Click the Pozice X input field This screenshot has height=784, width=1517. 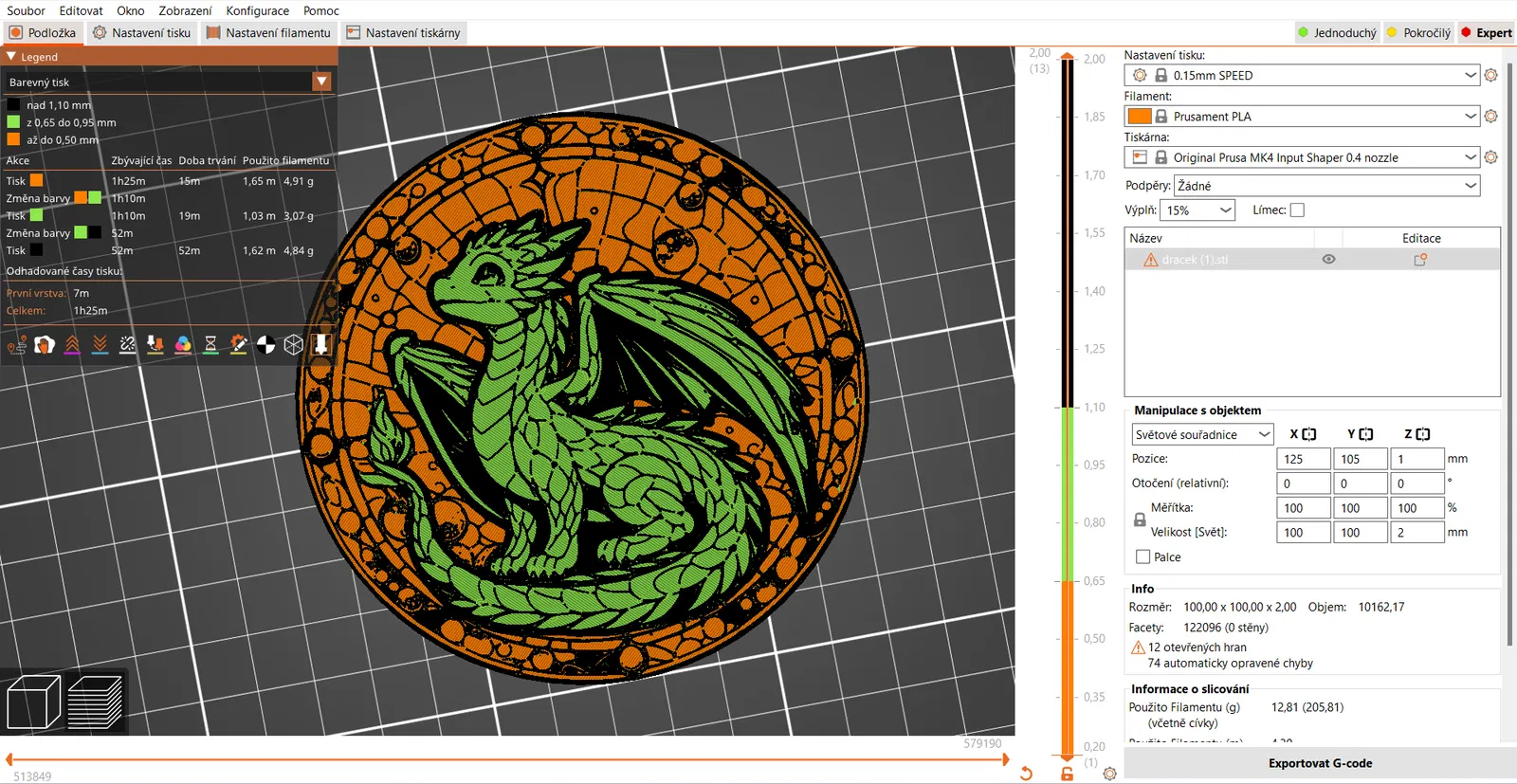click(x=1303, y=459)
